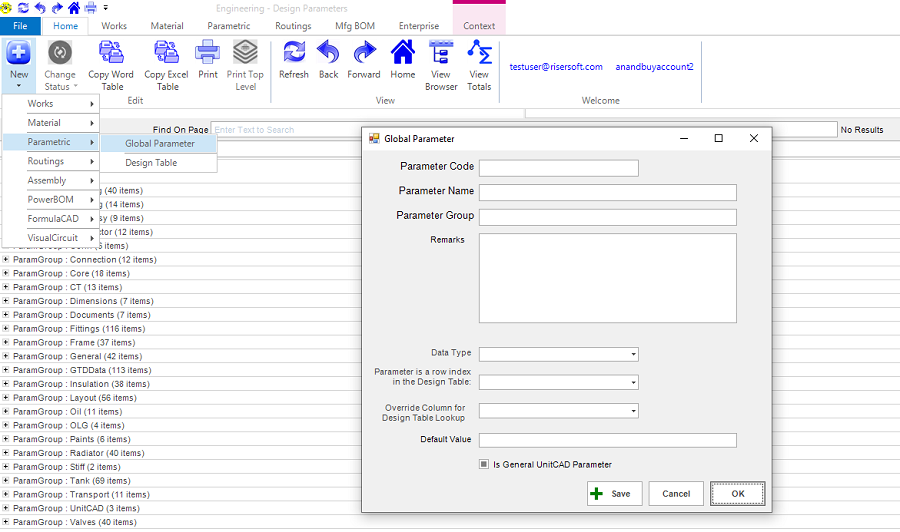Click the Parameter Code input field

point(558,168)
